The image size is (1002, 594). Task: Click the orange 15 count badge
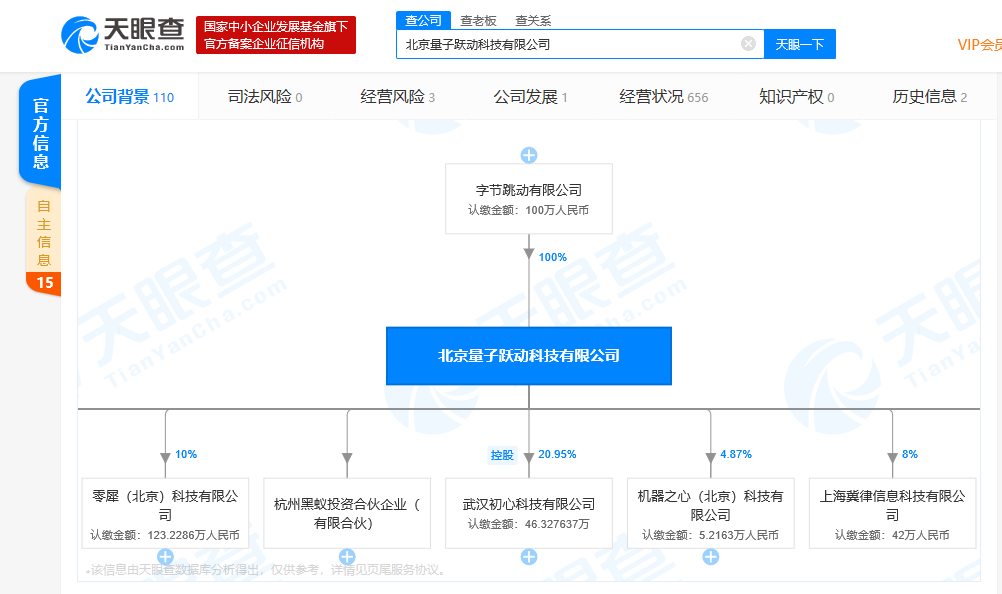[x=44, y=283]
